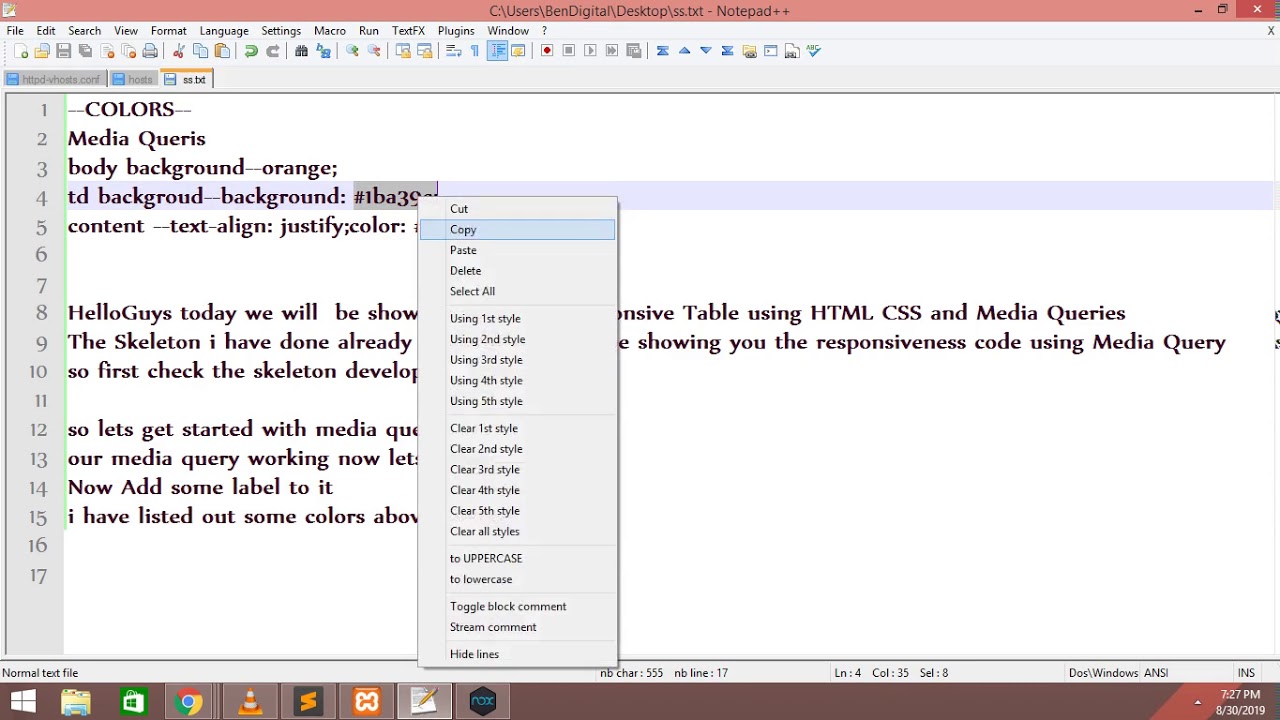Click the Dos\Windows status bar entry
This screenshot has height=720, width=1280.
tap(1103, 673)
